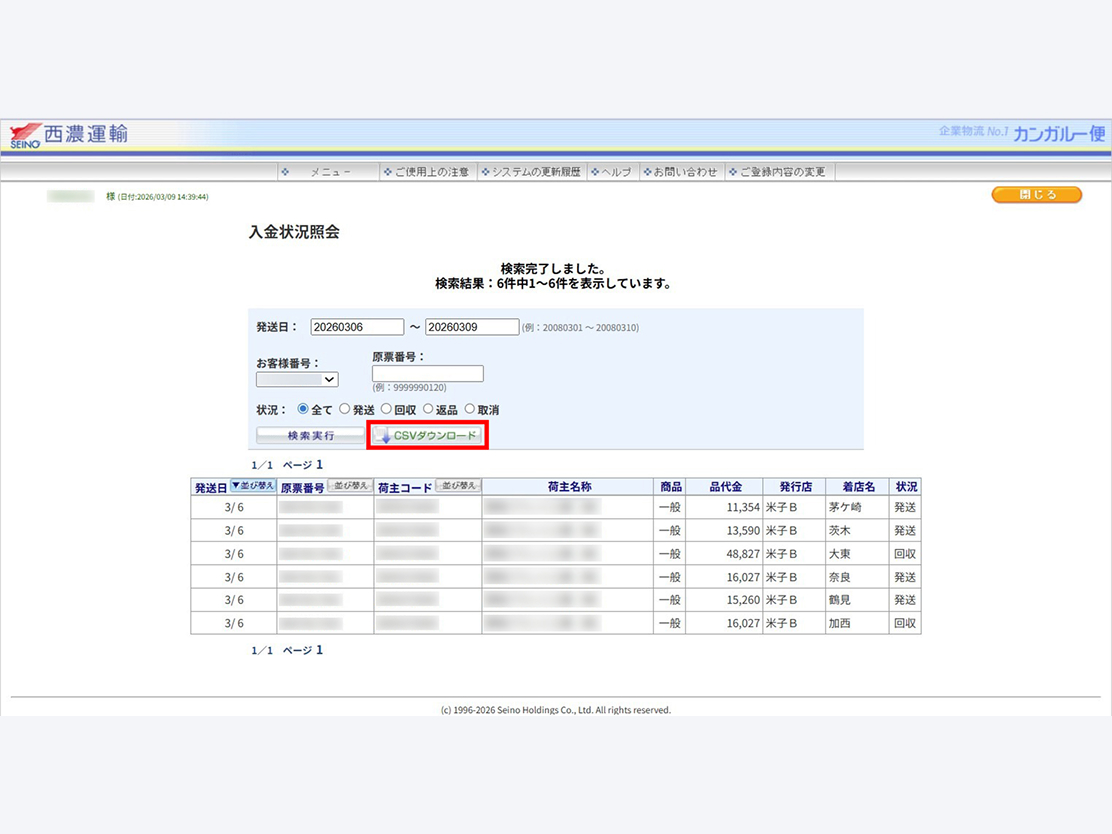
Task: Click the 検索完了しました message
Action: (x=553, y=269)
